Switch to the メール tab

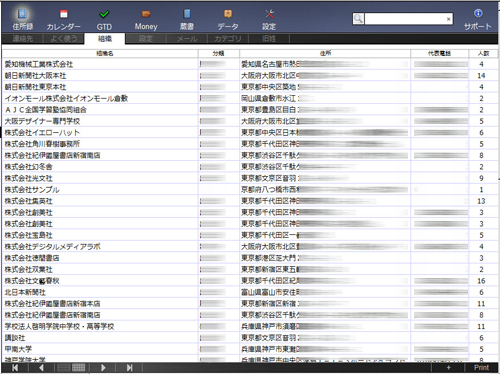(187, 39)
